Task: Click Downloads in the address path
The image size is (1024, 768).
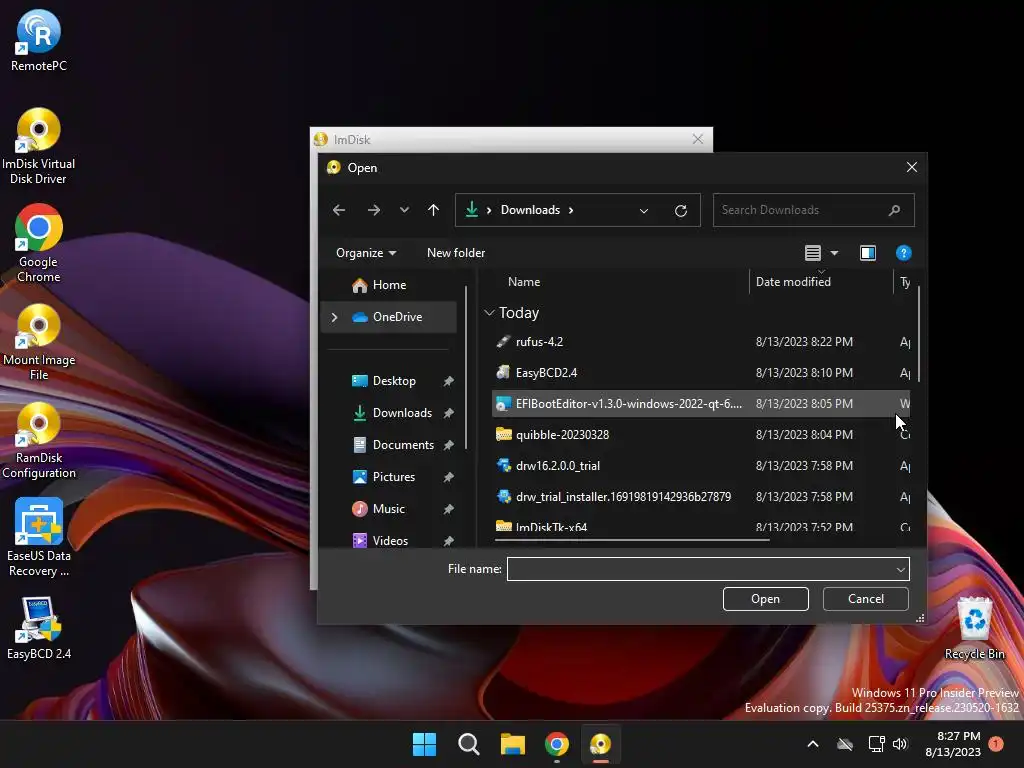Action: point(530,210)
